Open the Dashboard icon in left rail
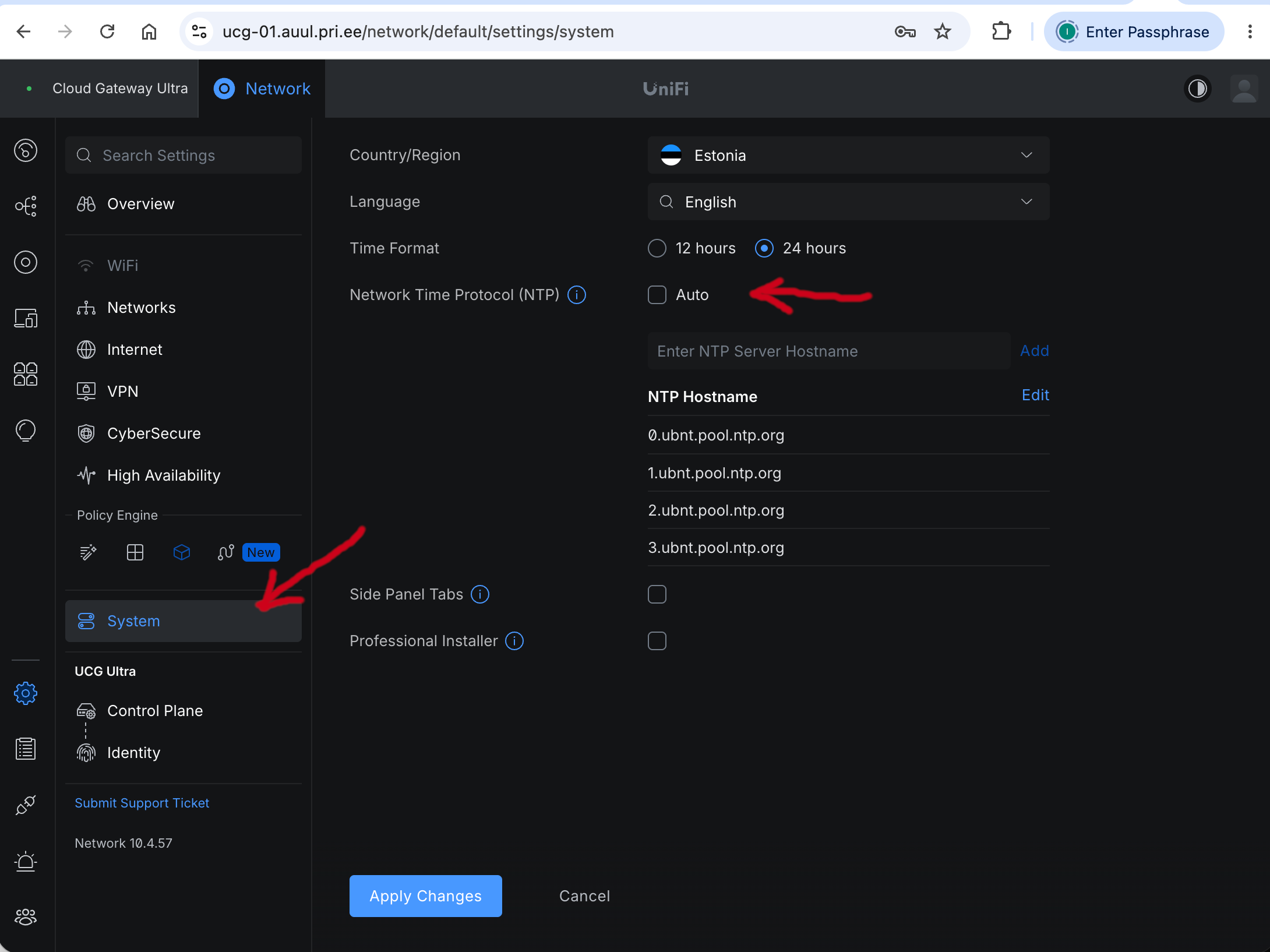 pyautogui.click(x=26, y=150)
